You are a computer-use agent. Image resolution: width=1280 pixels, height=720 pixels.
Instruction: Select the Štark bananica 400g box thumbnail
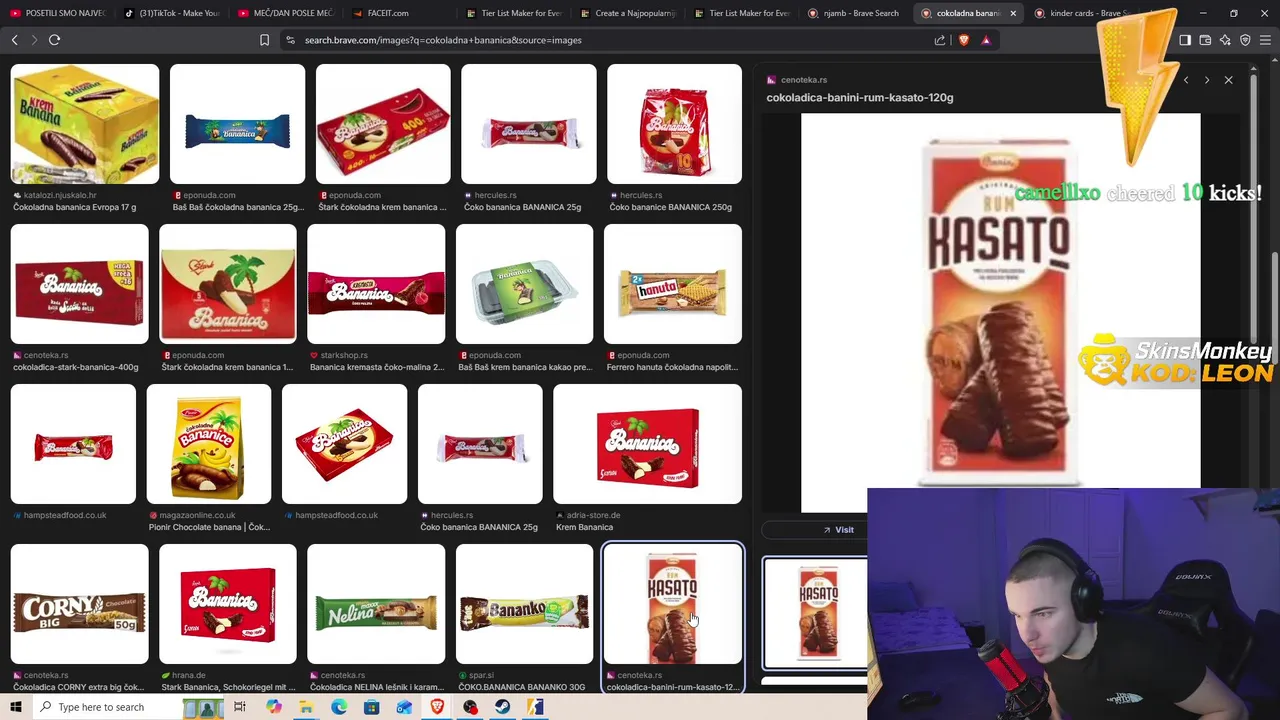(x=383, y=124)
